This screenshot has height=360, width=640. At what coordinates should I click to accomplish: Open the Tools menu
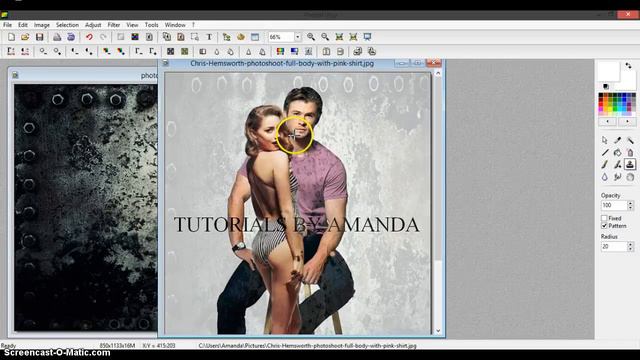pyautogui.click(x=151, y=25)
